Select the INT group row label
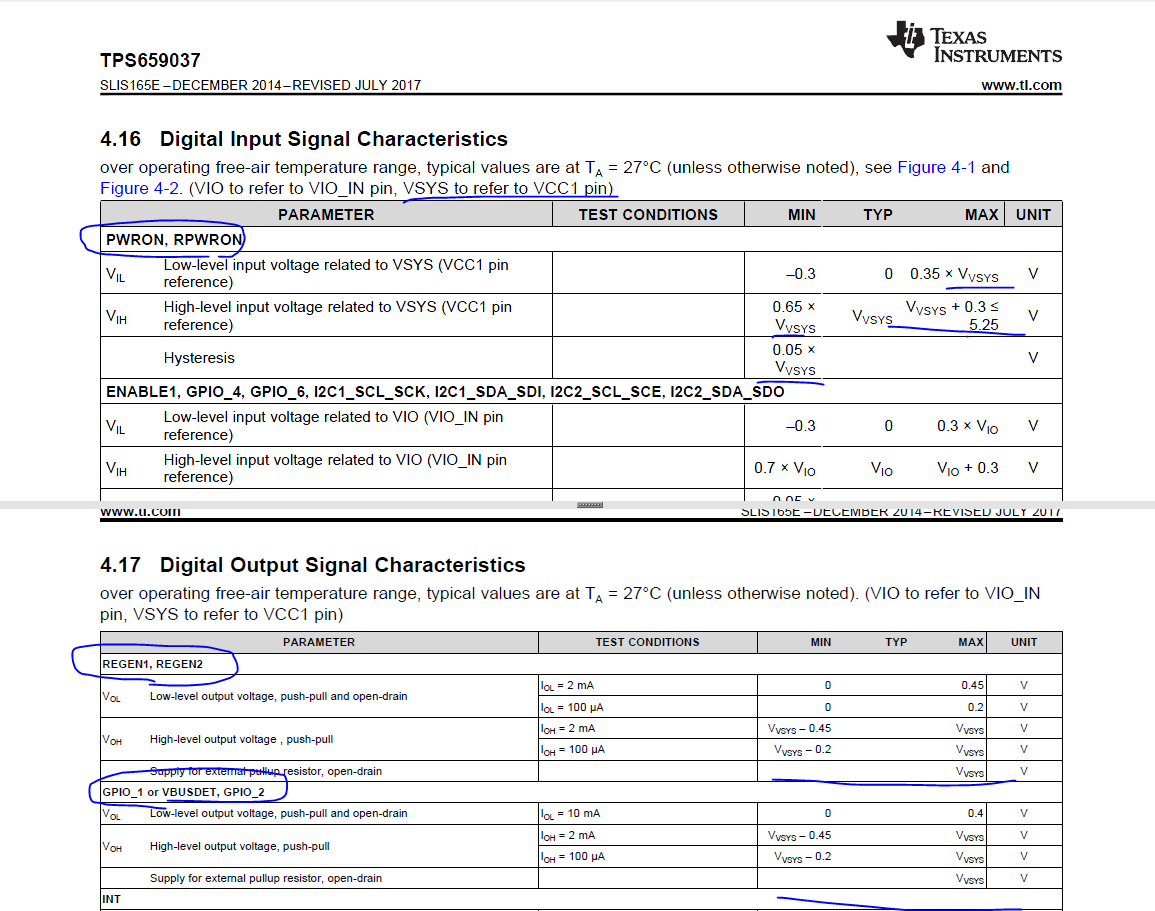 pyautogui.click(x=111, y=899)
